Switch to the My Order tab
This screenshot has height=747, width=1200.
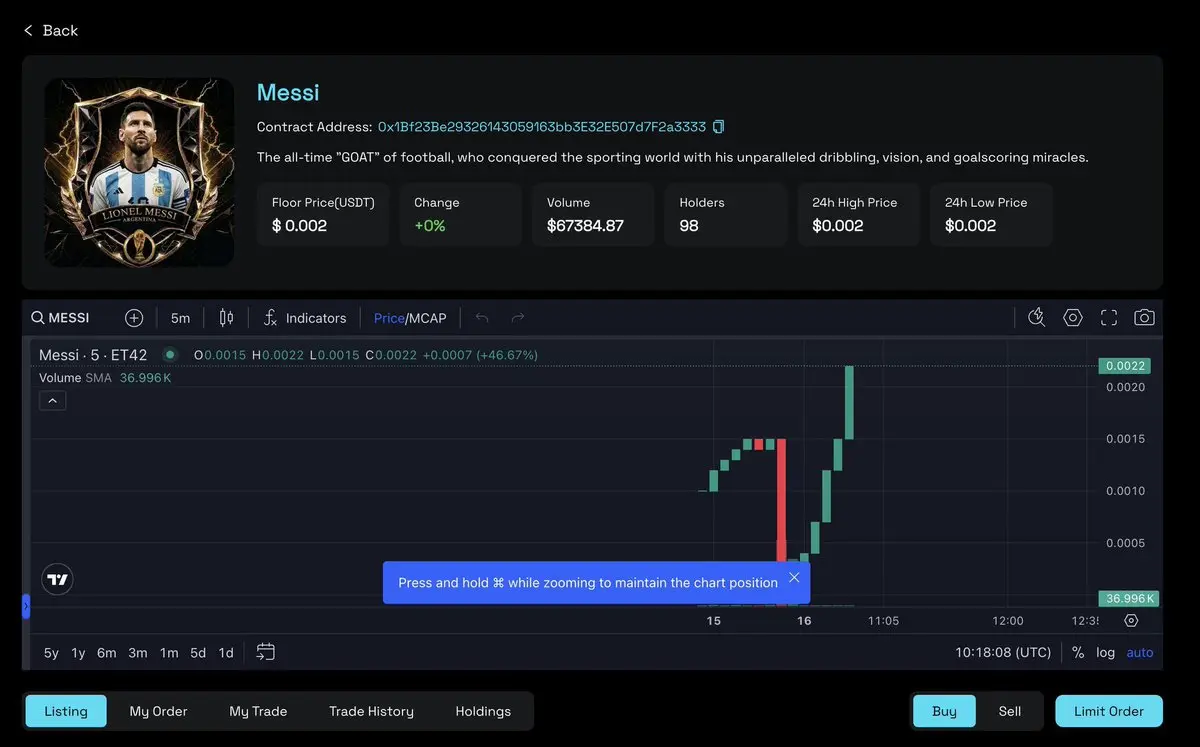point(158,711)
